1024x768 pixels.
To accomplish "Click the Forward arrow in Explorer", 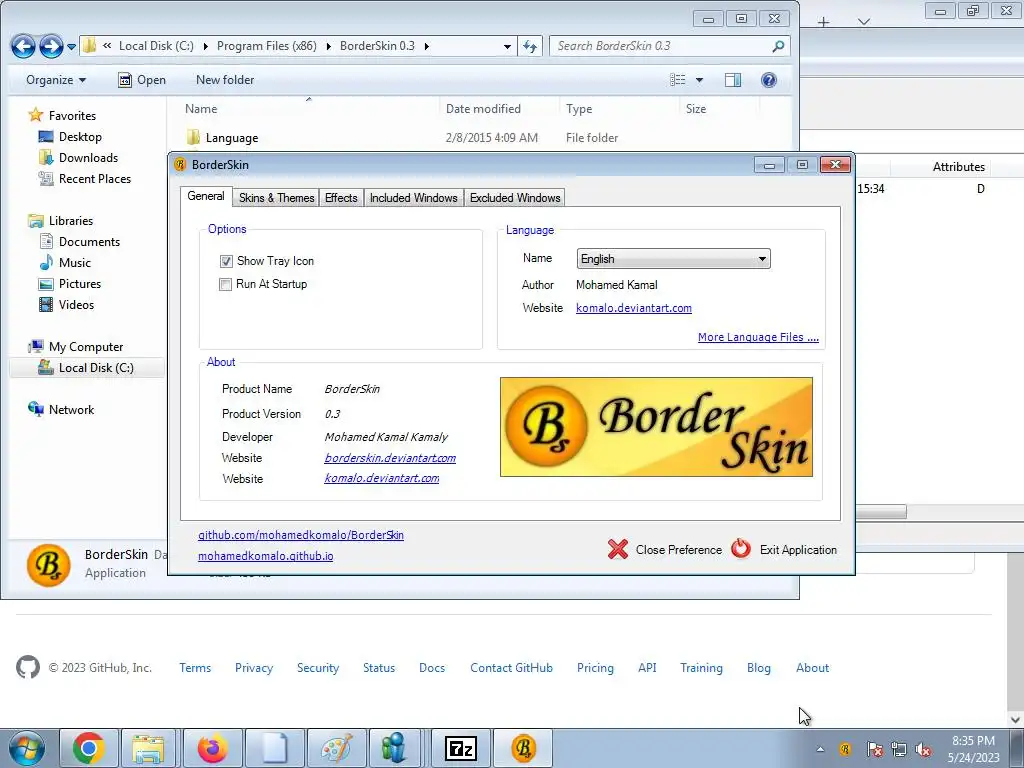I will (51, 46).
